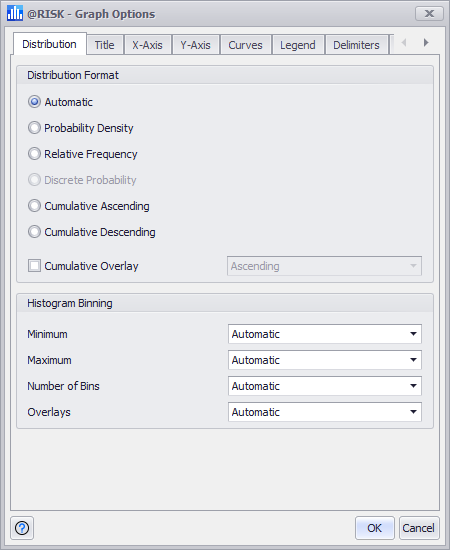Click the left tab arrow
This screenshot has width=450, height=550.
point(404,43)
